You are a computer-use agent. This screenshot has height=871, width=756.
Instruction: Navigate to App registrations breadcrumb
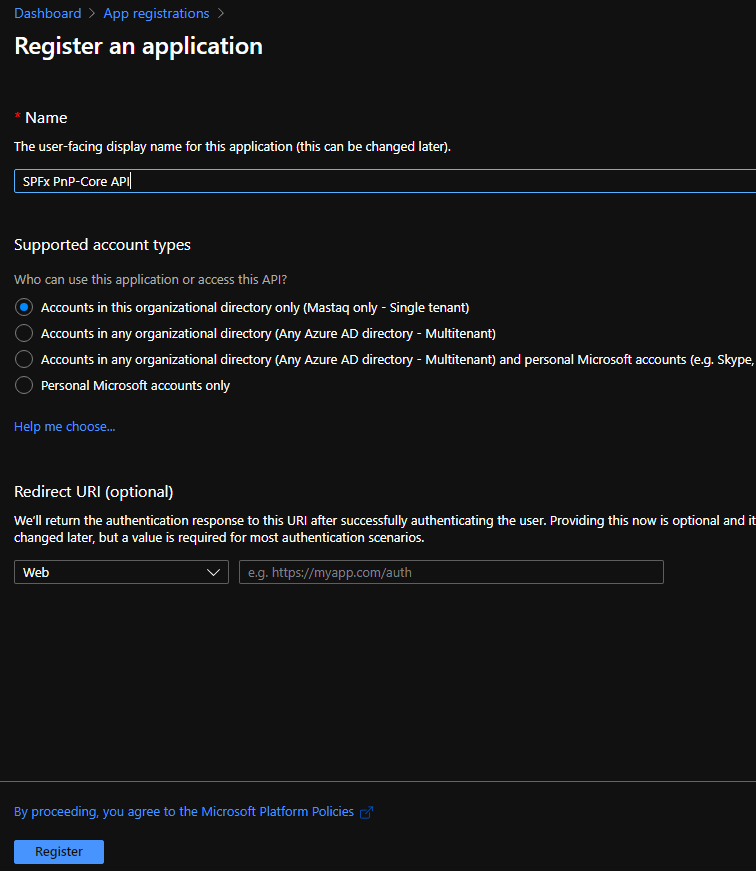[156, 14]
